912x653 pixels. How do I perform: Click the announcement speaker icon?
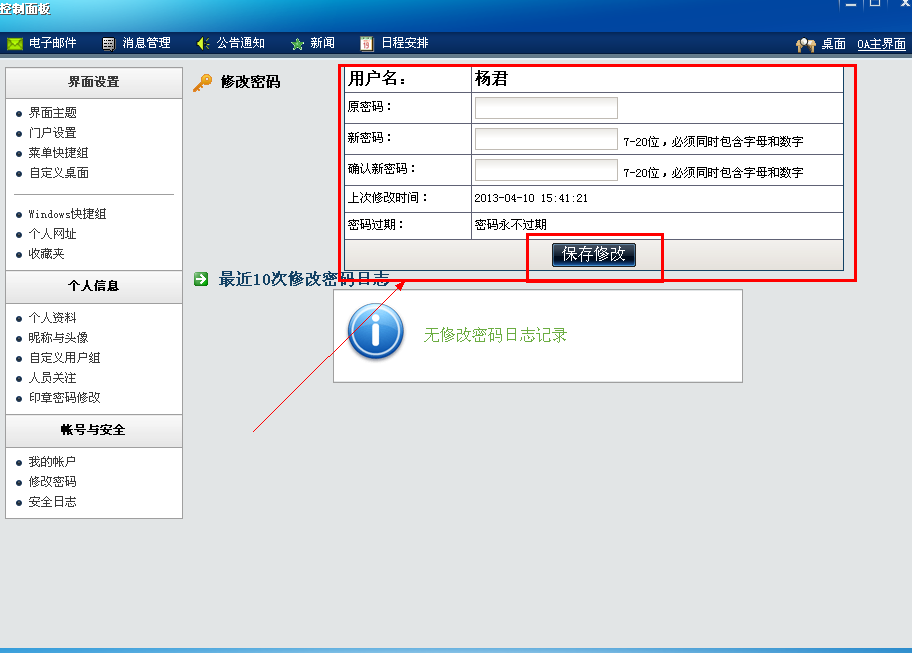[203, 44]
